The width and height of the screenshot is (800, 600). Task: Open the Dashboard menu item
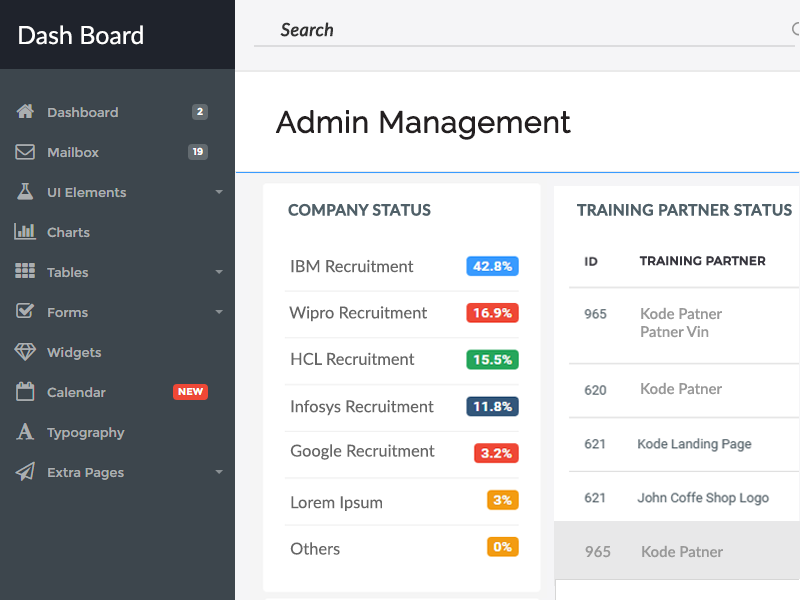(x=83, y=112)
